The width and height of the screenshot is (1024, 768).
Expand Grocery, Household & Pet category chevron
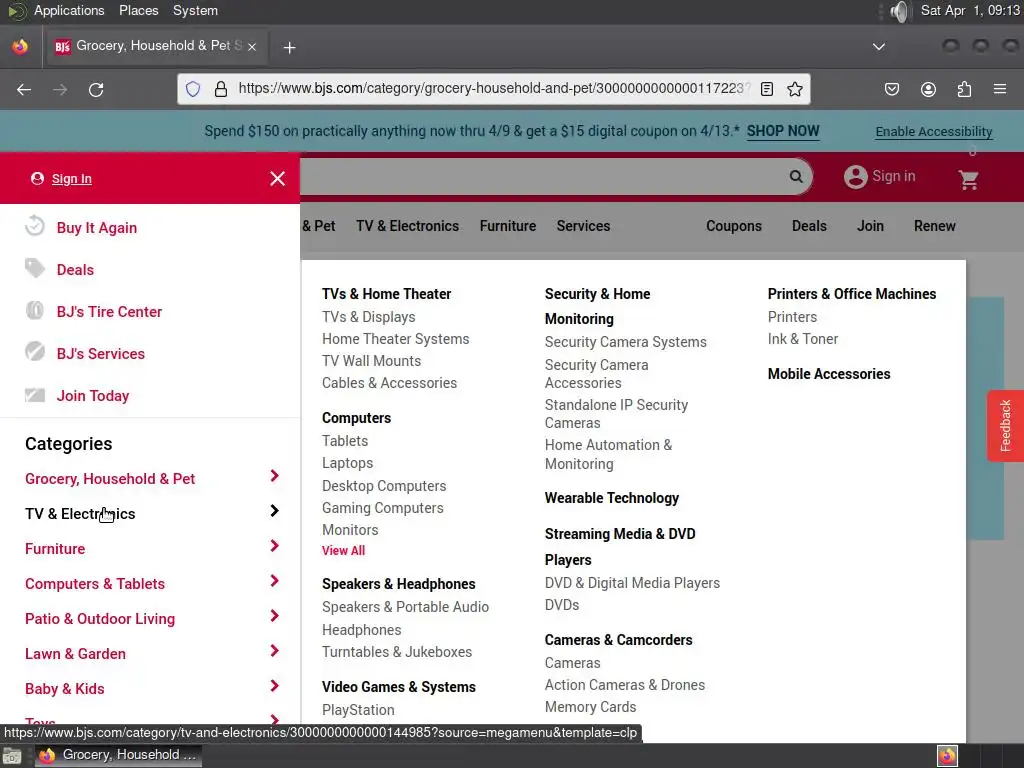[274, 476]
